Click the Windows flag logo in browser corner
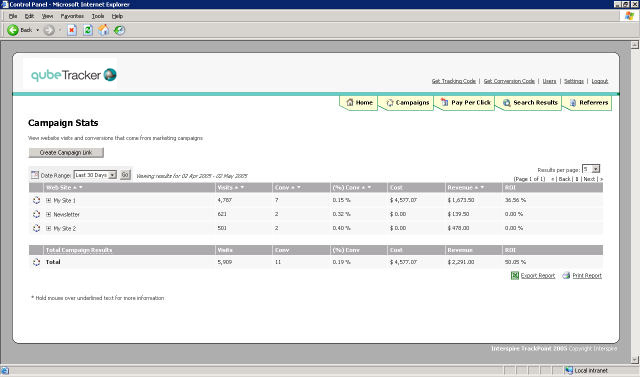This screenshot has height=377, width=640. [x=629, y=16]
